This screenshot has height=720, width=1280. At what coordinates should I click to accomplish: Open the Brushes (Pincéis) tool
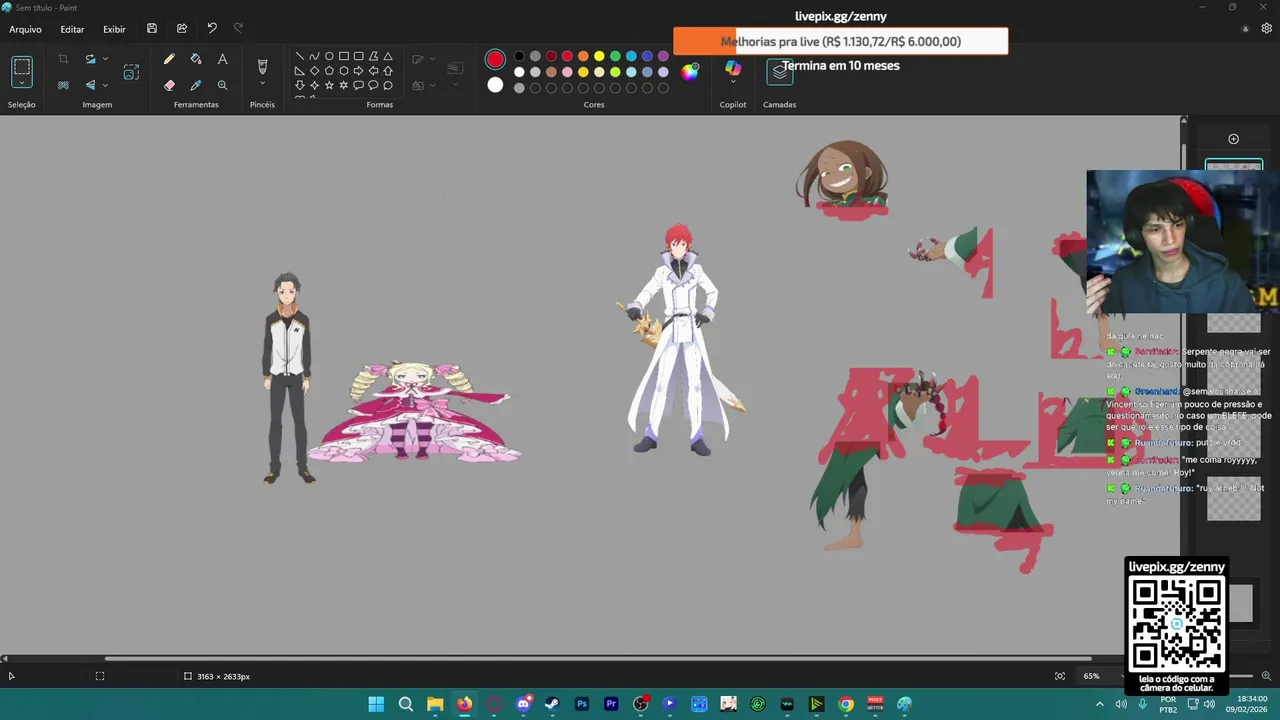262,66
